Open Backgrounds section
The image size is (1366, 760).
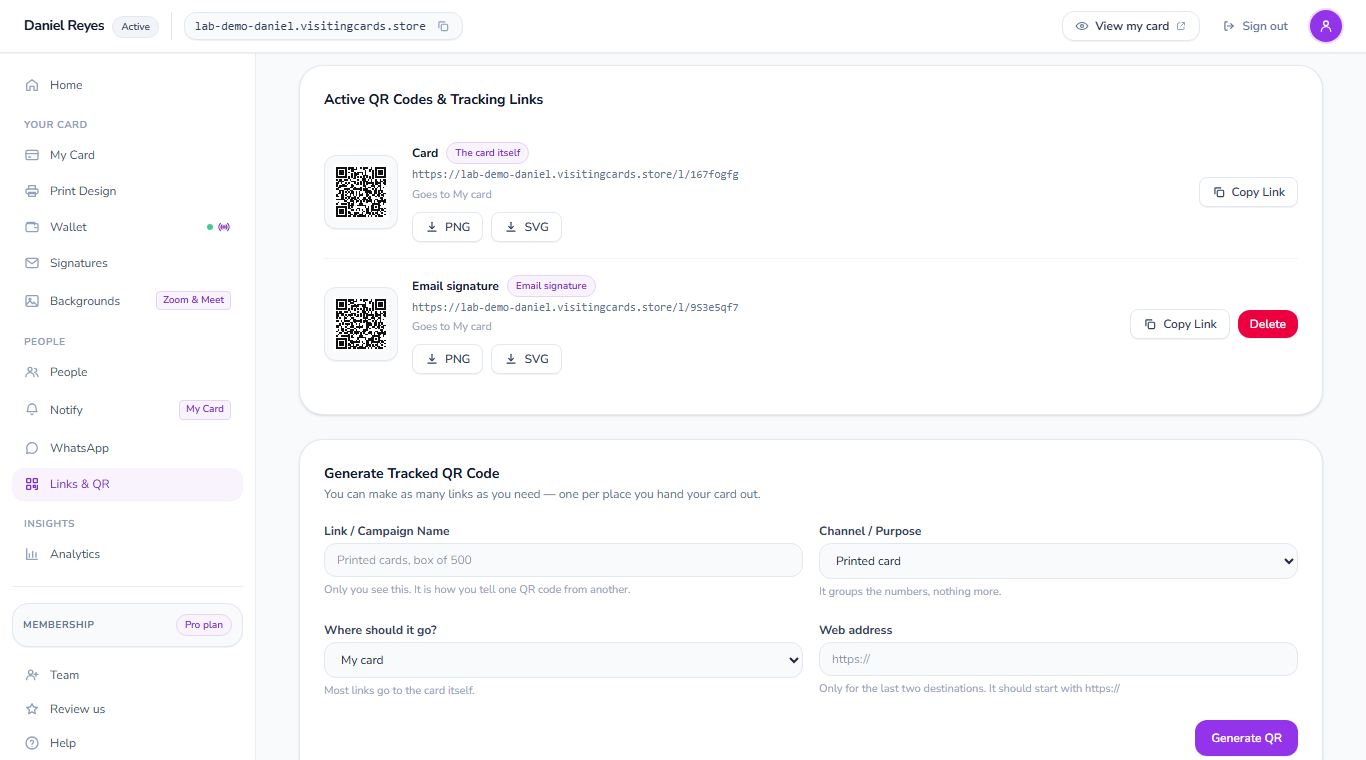[127, 301]
